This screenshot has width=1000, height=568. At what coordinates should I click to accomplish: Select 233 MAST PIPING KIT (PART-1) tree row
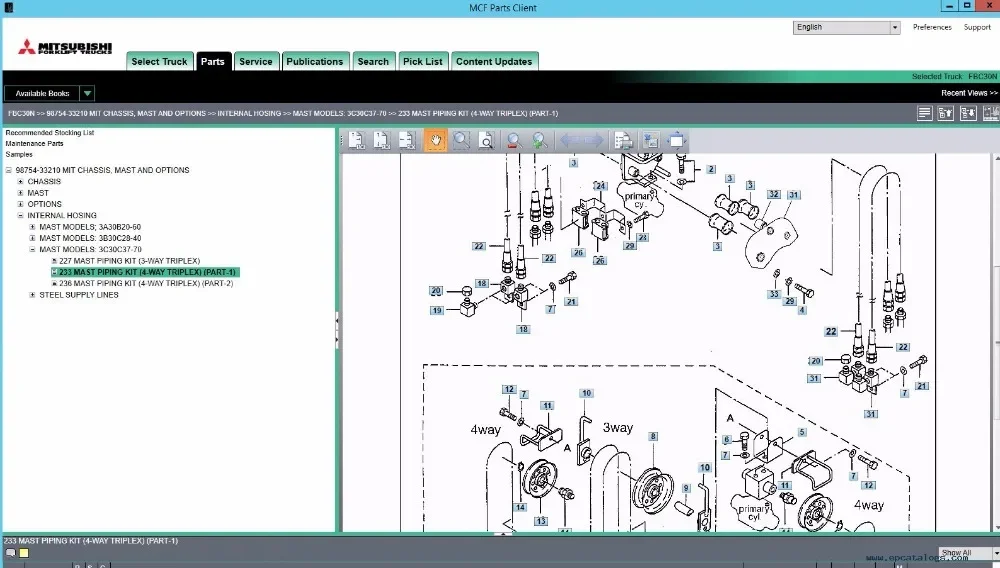pos(145,272)
